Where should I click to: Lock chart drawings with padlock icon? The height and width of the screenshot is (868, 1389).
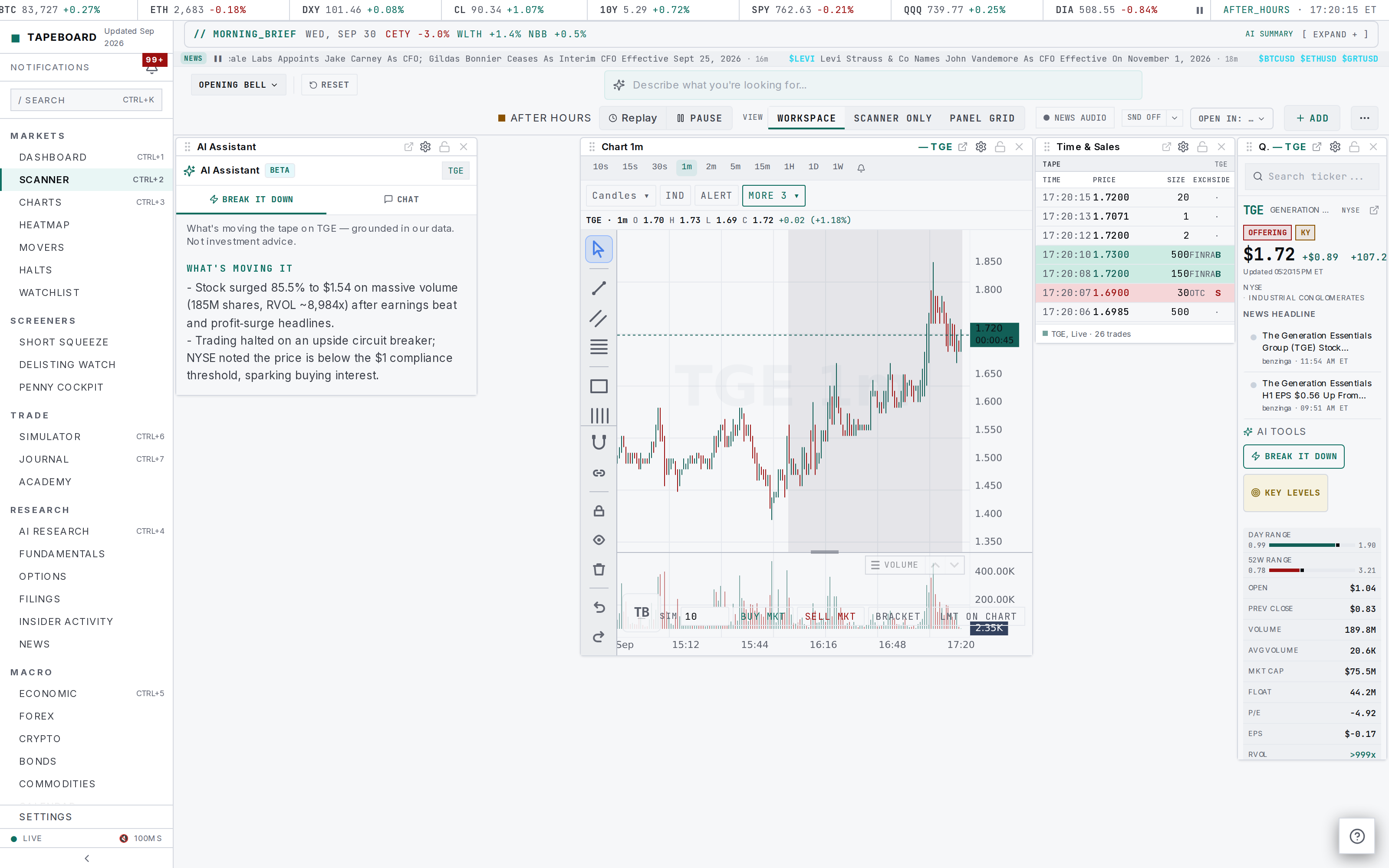(599, 511)
